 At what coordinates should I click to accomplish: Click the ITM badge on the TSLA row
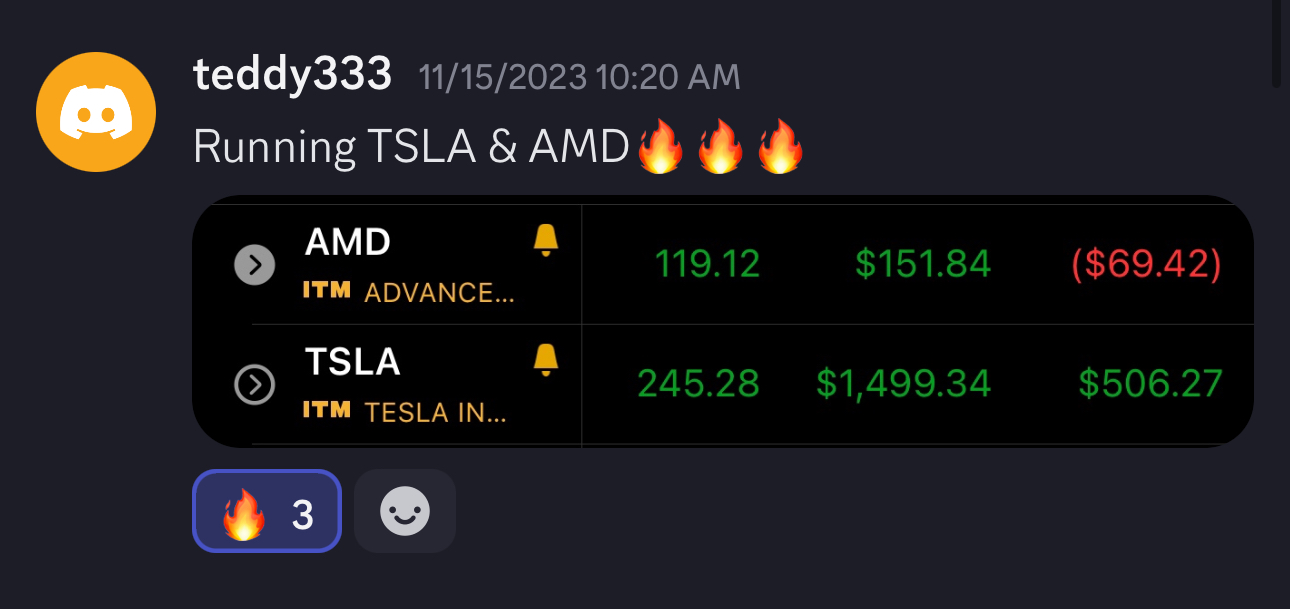326,409
